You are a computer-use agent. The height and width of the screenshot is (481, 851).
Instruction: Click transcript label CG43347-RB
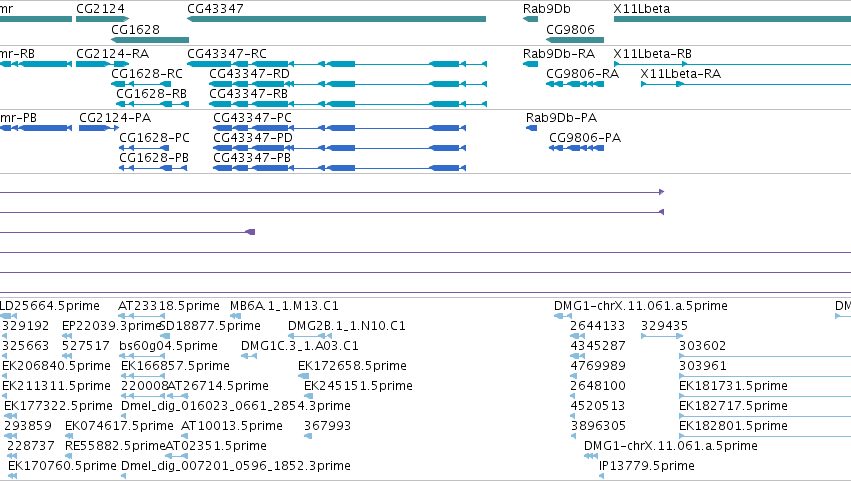pyautogui.click(x=248, y=93)
